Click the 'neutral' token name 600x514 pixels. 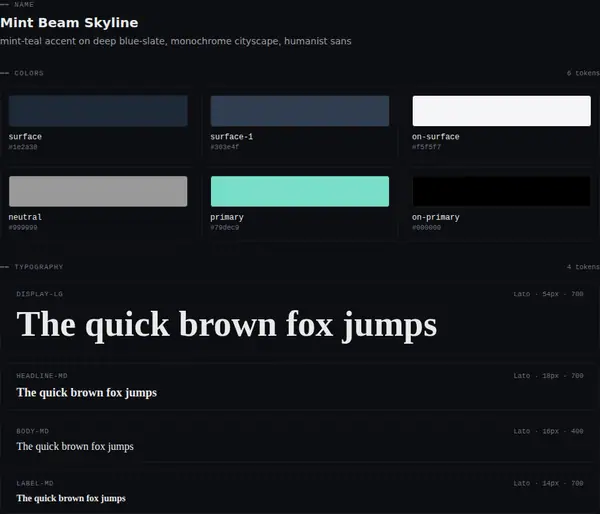(25, 217)
